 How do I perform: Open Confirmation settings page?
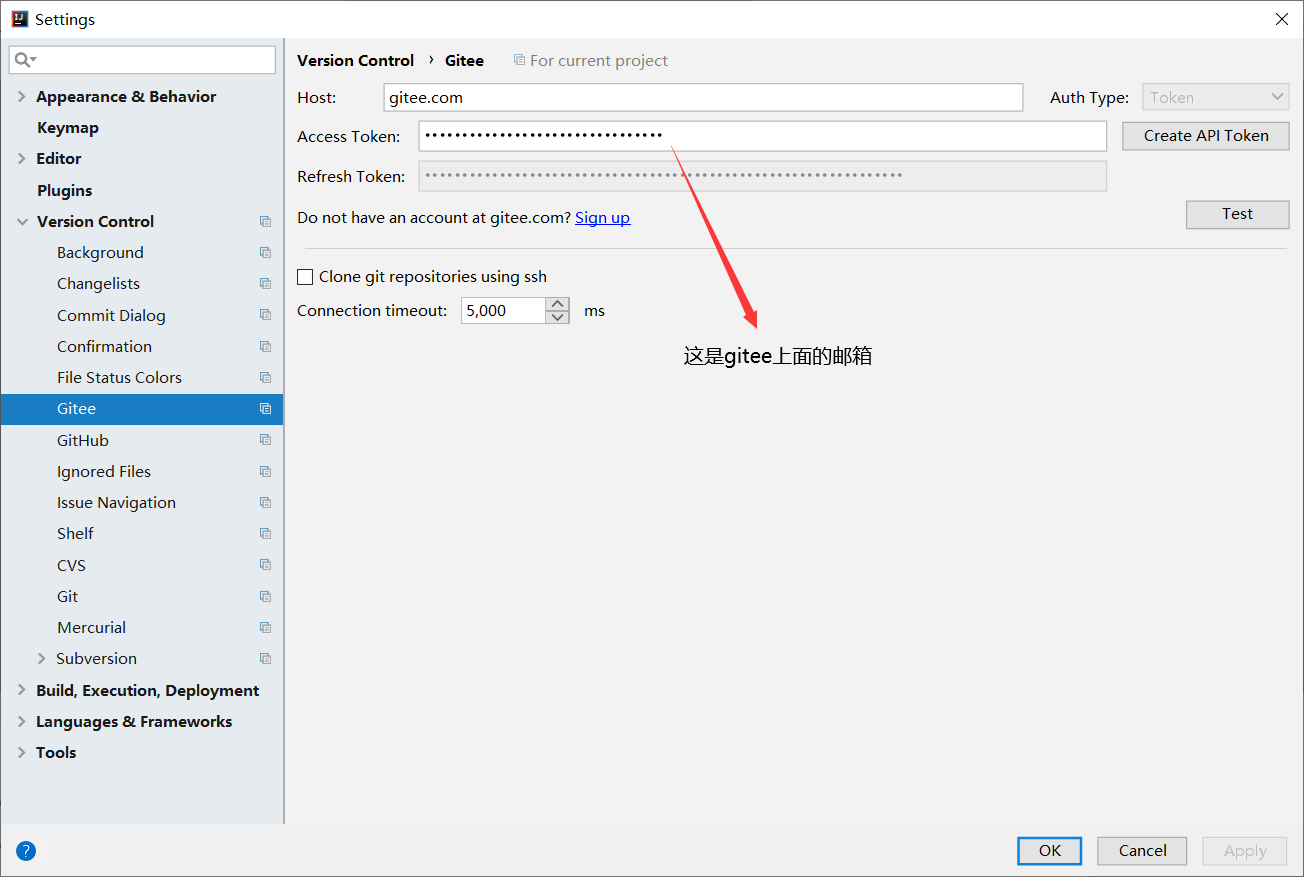(x=104, y=347)
